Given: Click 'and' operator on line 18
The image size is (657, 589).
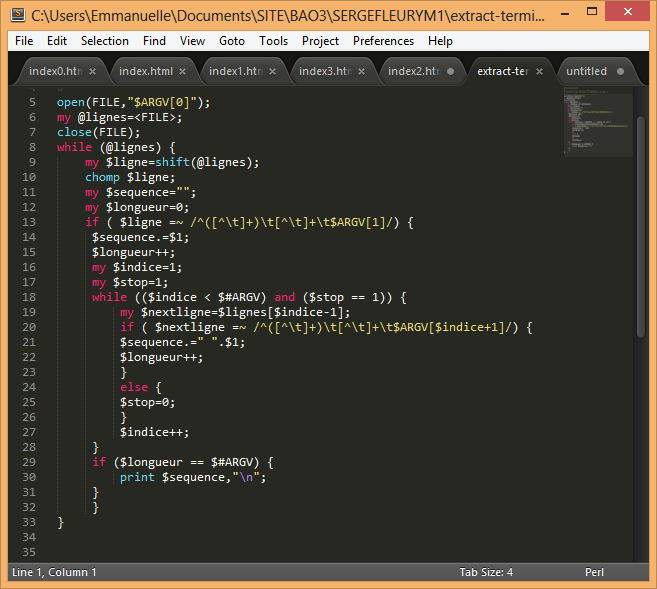Looking at the screenshot, I should coord(285,297).
